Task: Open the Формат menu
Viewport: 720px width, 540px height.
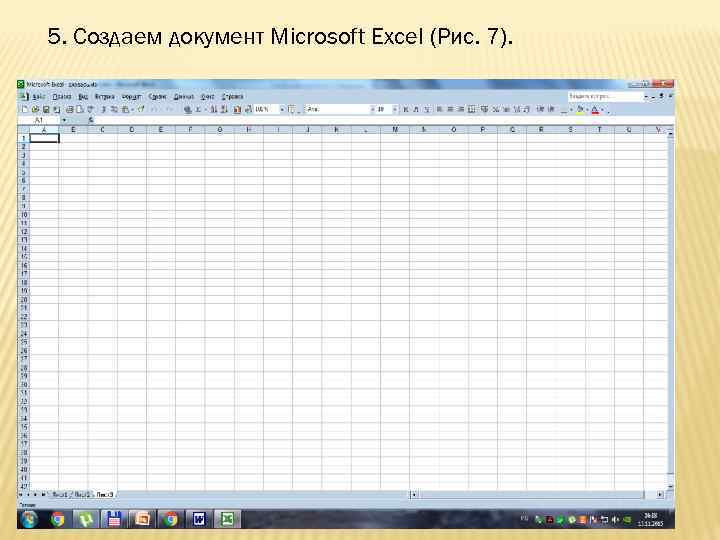Action: (131, 97)
